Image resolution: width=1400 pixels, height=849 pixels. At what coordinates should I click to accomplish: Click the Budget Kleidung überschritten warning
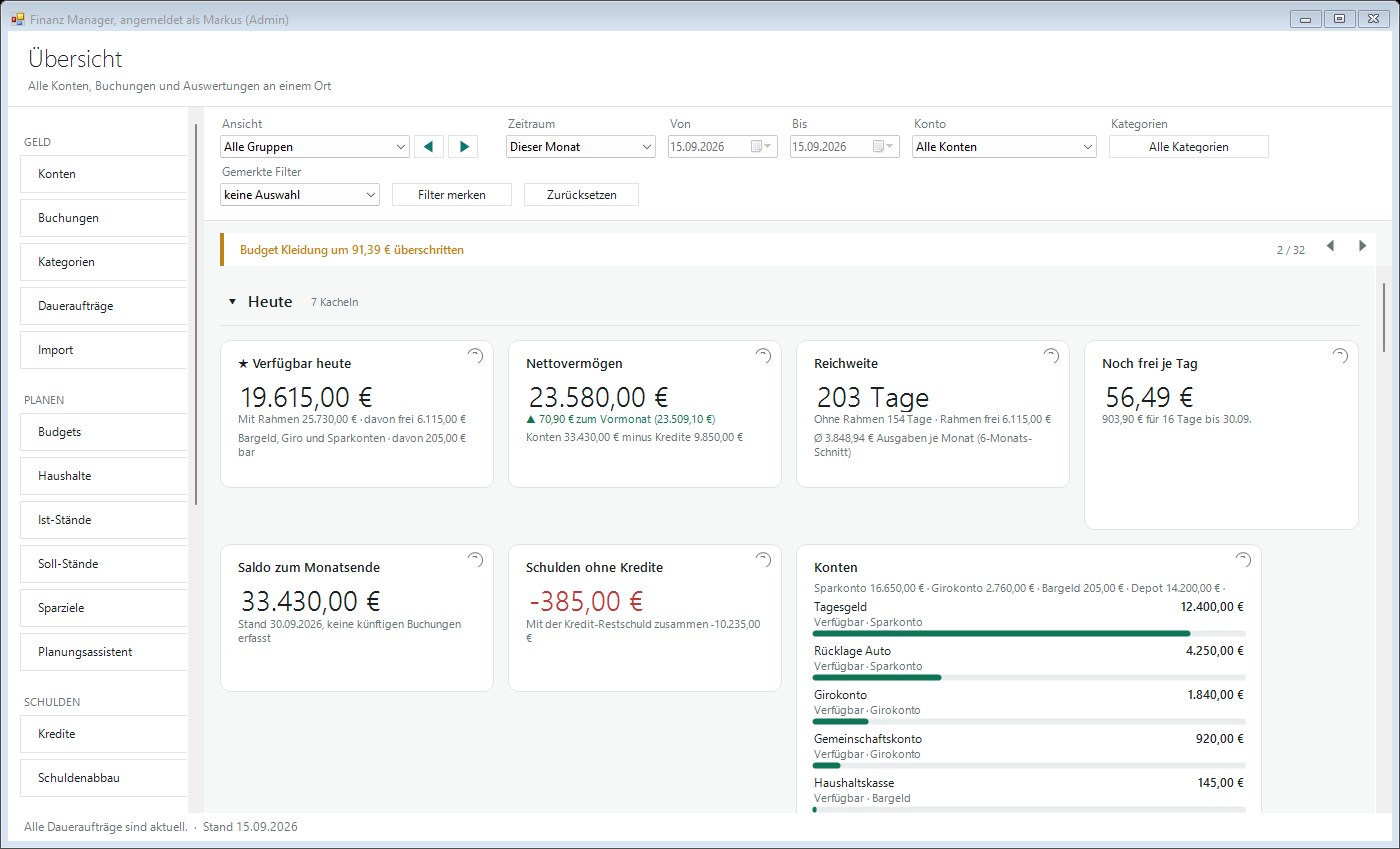(x=352, y=250)
